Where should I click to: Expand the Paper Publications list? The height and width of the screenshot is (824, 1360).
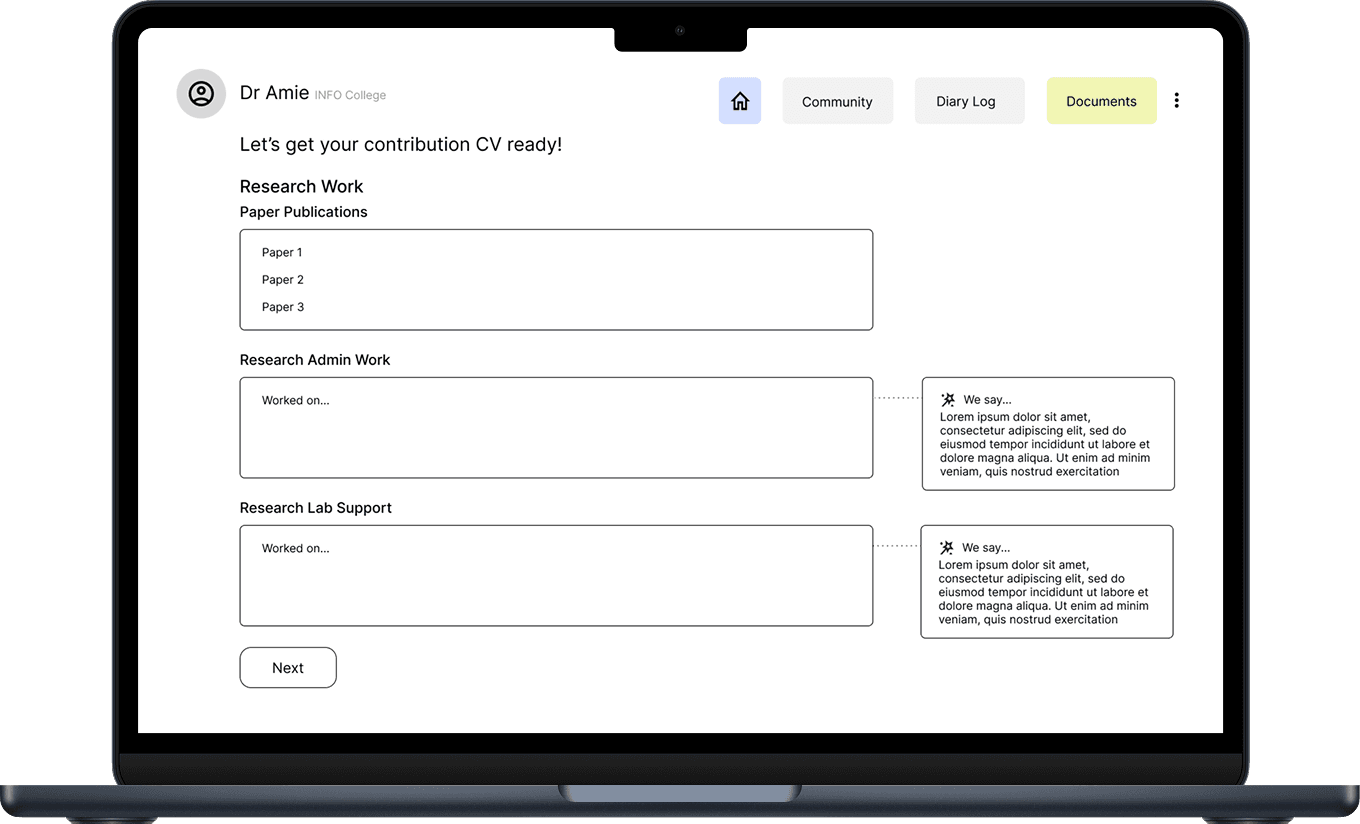pyautogui.click(x=556, y=279)
